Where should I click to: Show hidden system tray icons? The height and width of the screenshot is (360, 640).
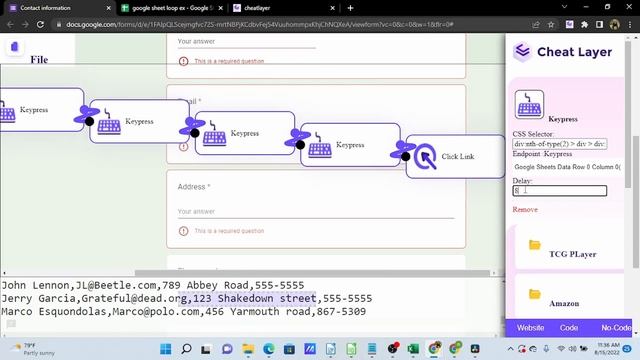[510, 349]
